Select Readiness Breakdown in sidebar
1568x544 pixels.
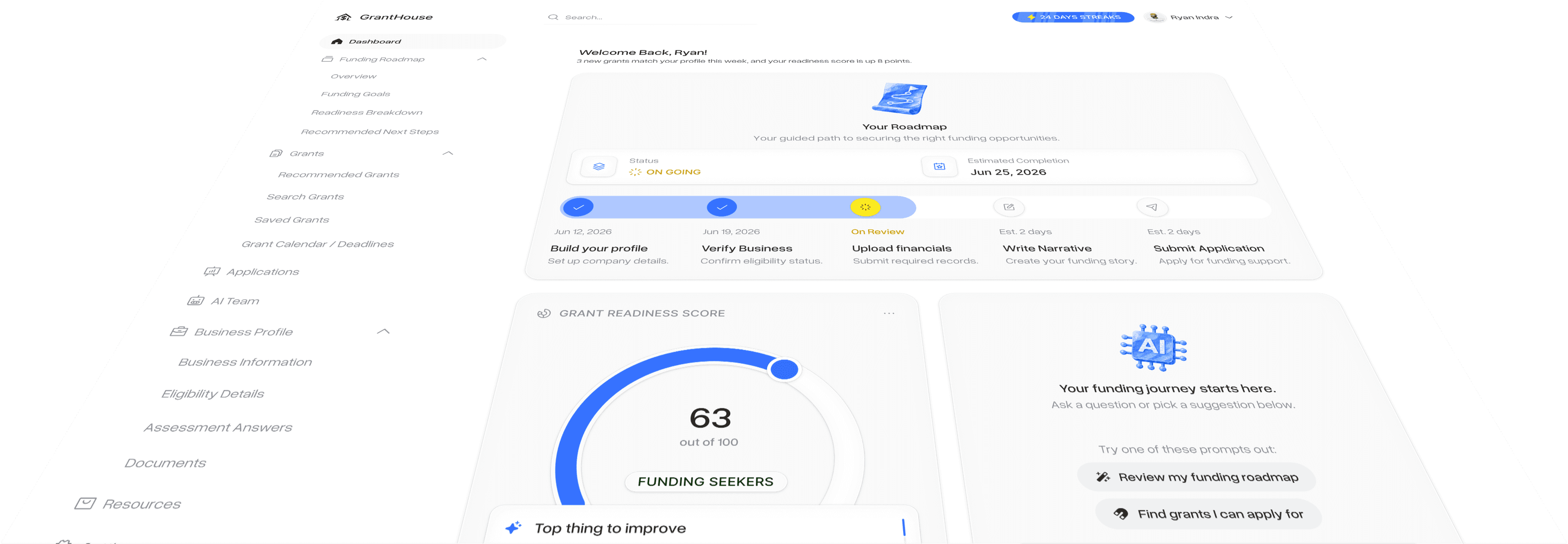(x=366, y=112)
